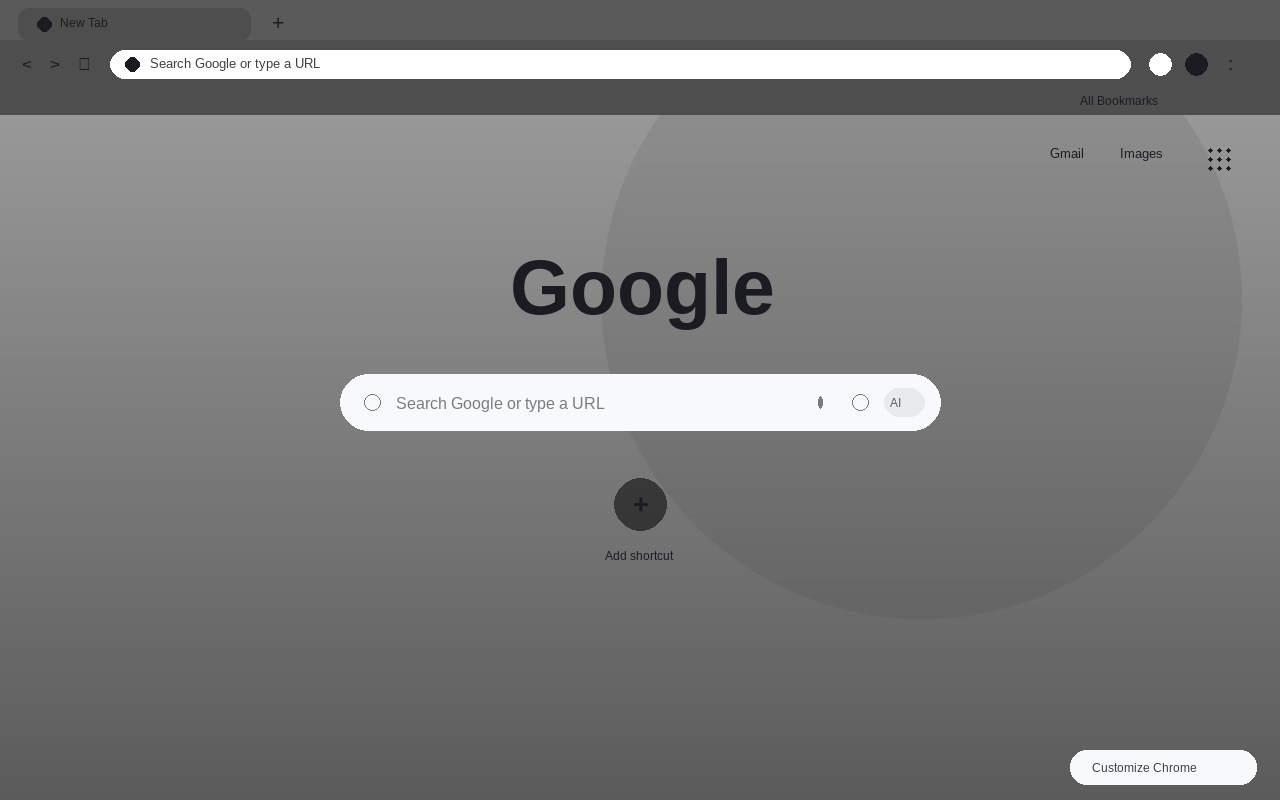Open the dark profile avatar button

(x=1196, y=65)
